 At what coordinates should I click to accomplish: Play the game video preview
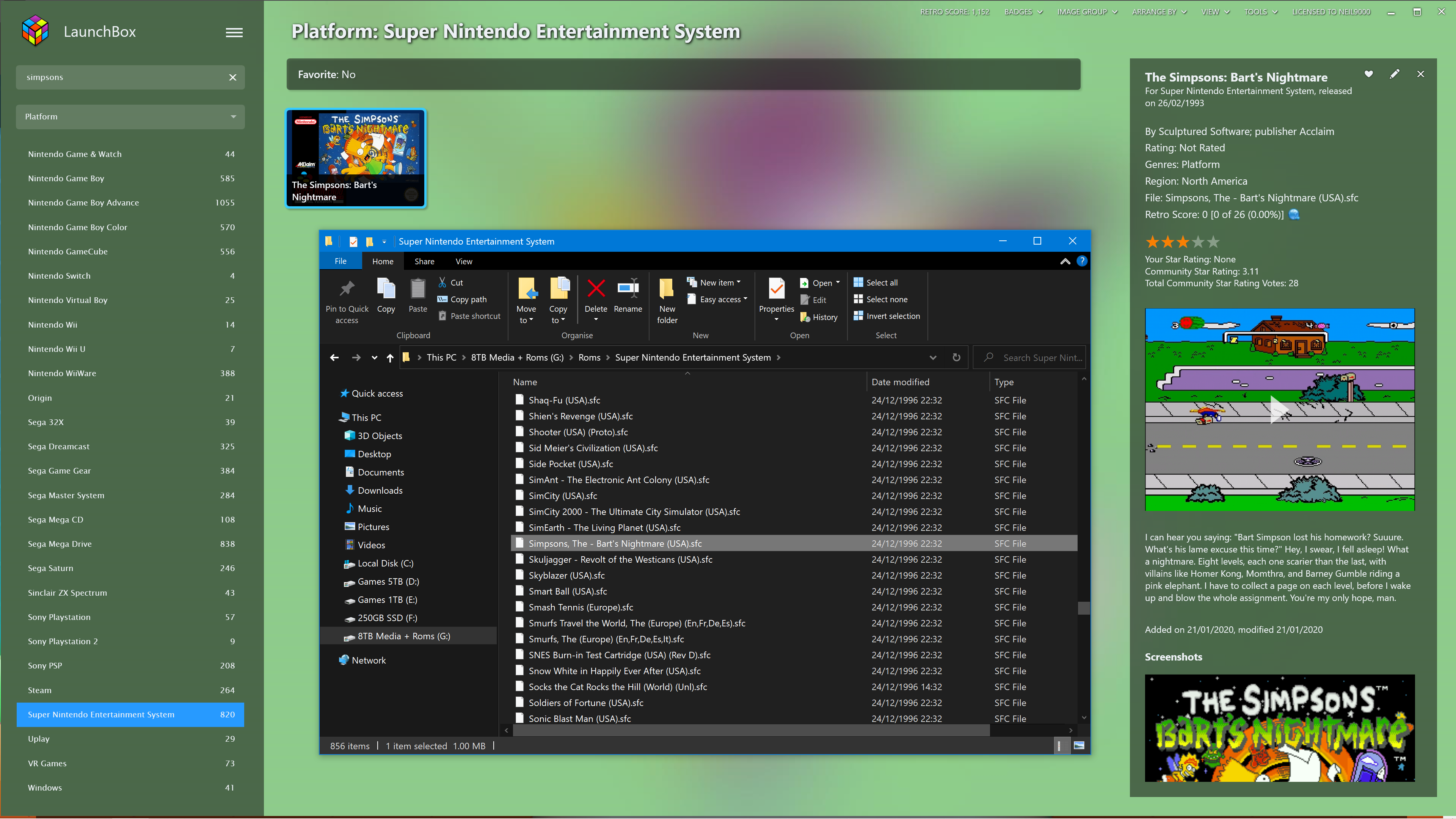[x=1279, y=409]
